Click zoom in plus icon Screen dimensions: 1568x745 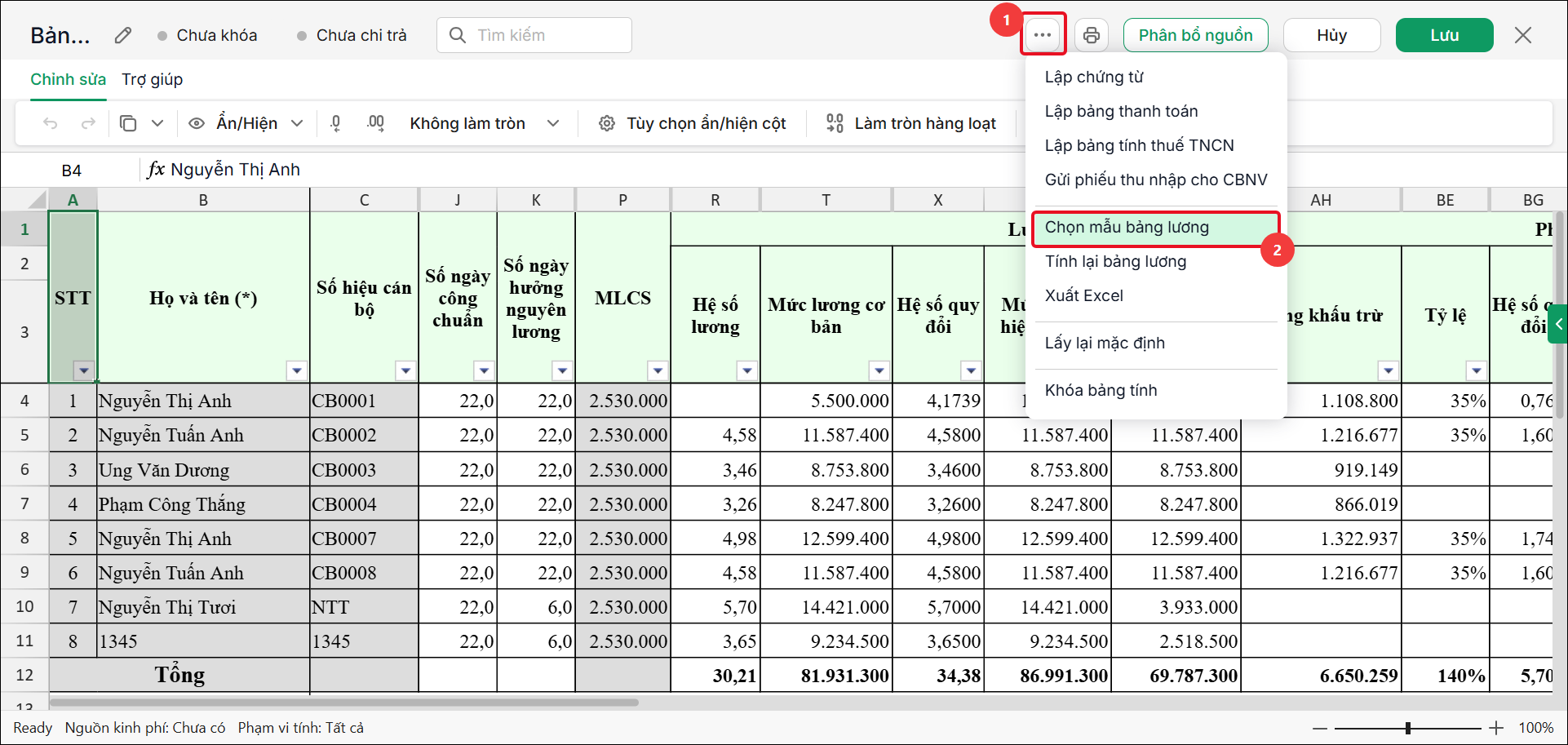[x=1496, y=728]
